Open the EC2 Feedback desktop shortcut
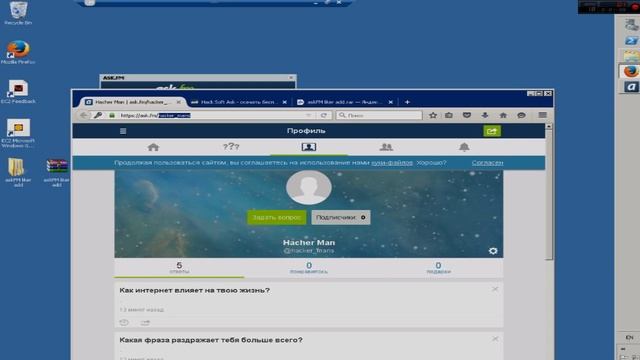This screenshot has width=640, height=360. (18, 91)
